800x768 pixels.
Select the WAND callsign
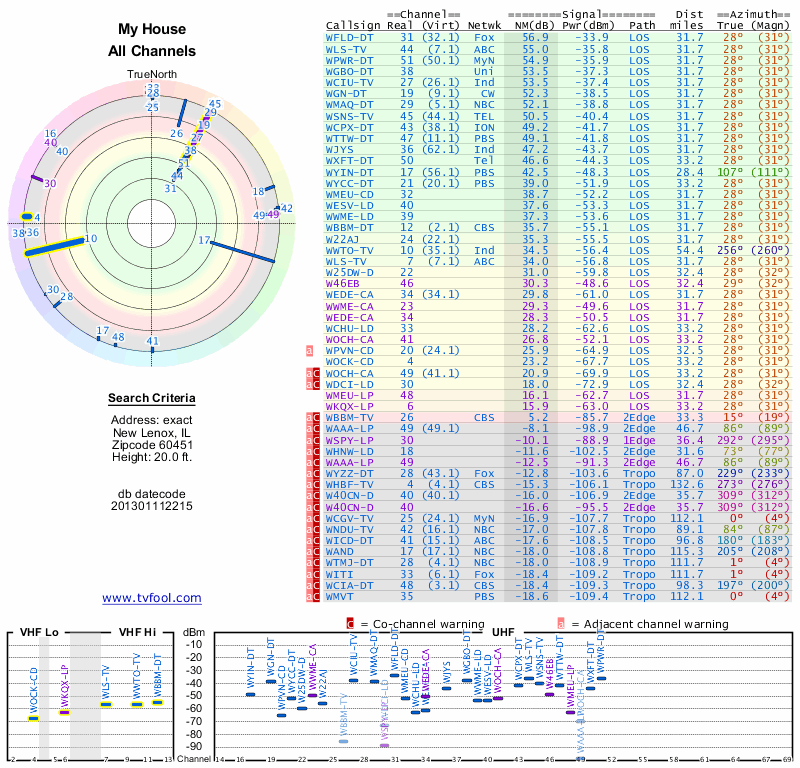[x=339, y=552]
